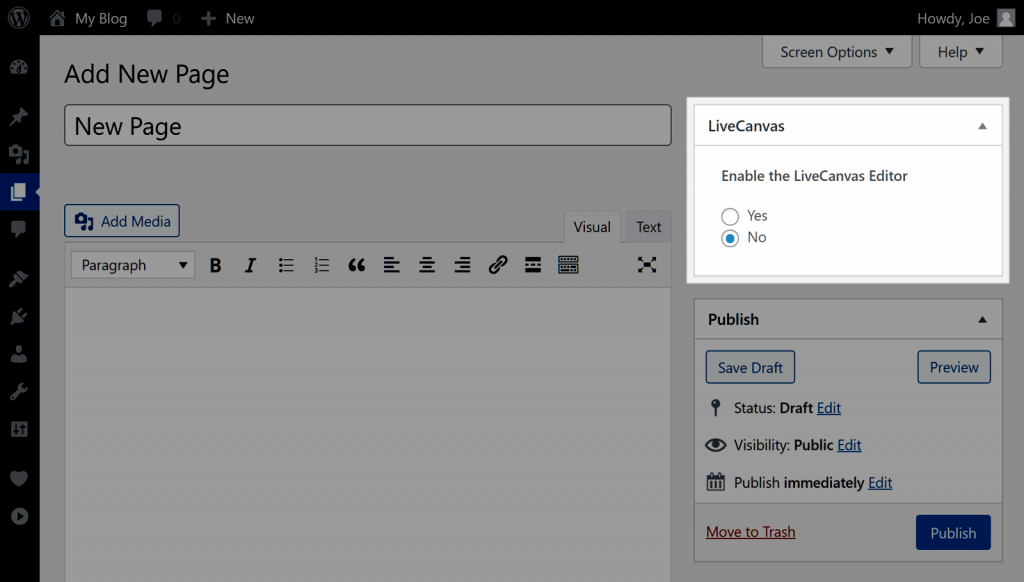1024x582 pixels.
Task: Select the Posts pin icon in sidebar
Action: (x=18, y=117)
